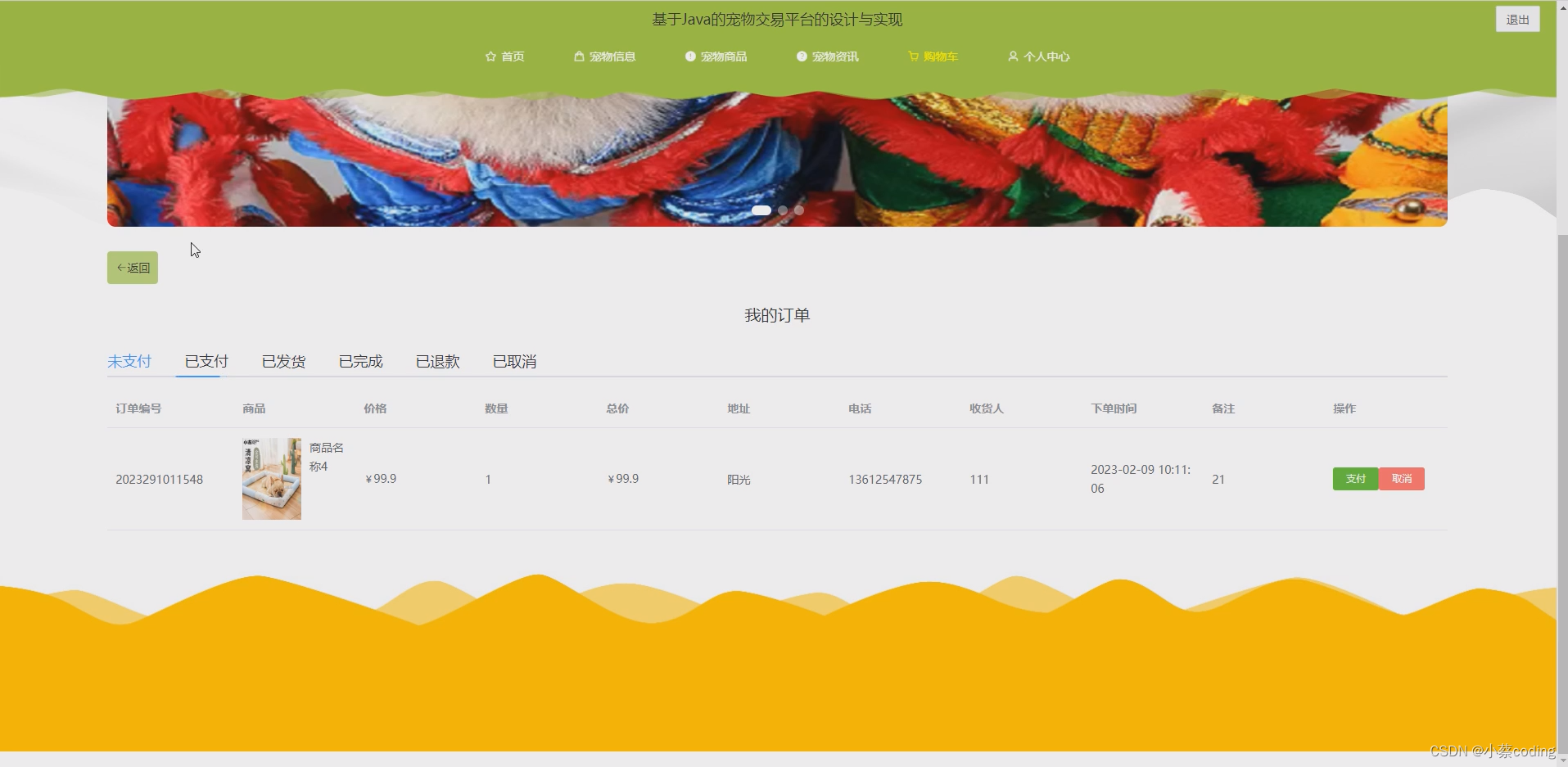Screen dimensions: 1568x767
Task: Click the banner carousel image
Action: pyautogui.click(x=777, y=160)
